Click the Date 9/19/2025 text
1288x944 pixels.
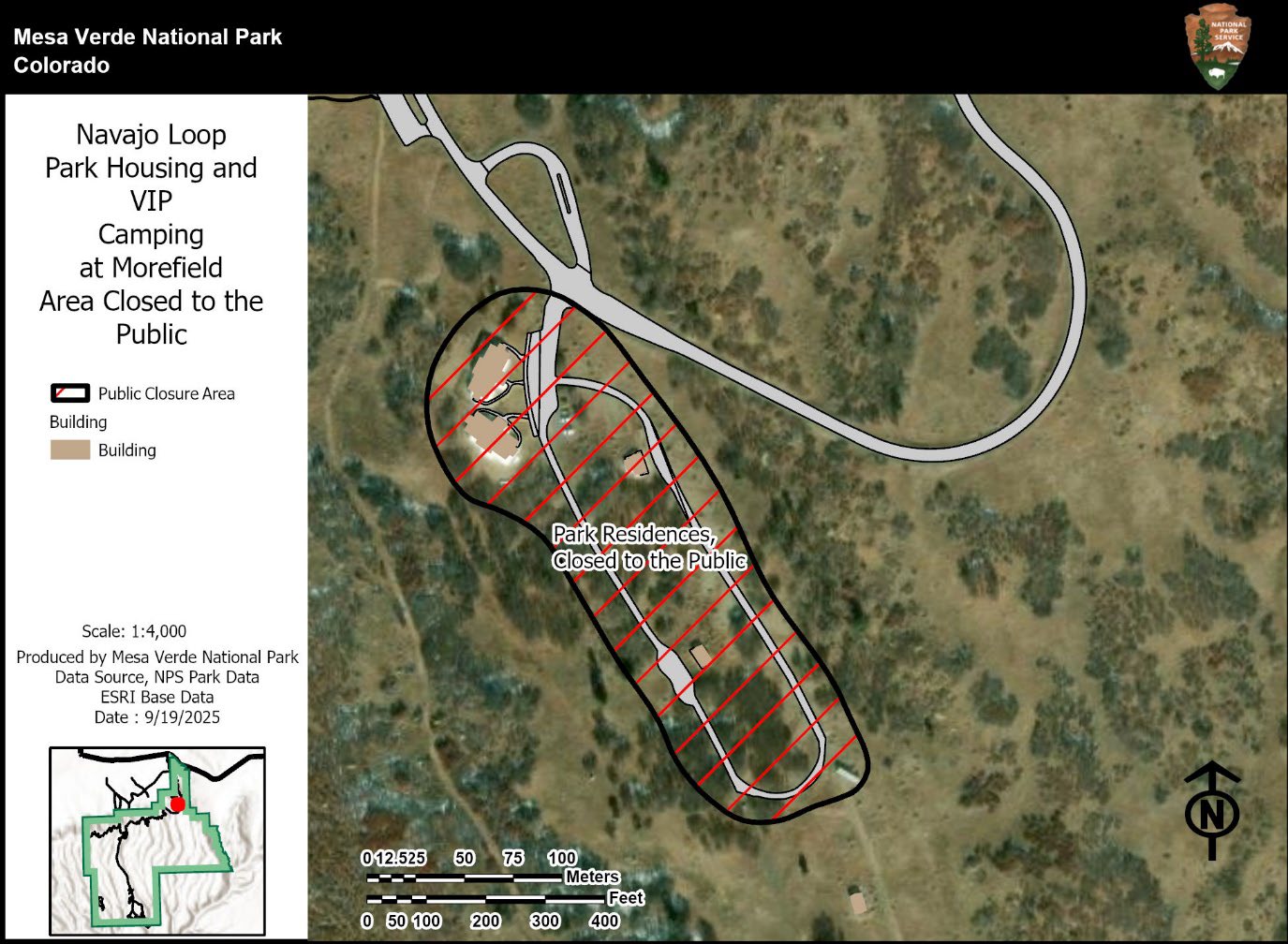155,716
